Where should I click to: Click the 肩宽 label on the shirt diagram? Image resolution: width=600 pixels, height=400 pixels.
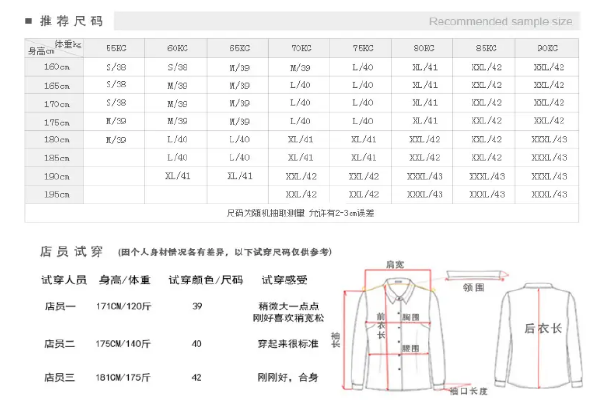coord(395,264)
